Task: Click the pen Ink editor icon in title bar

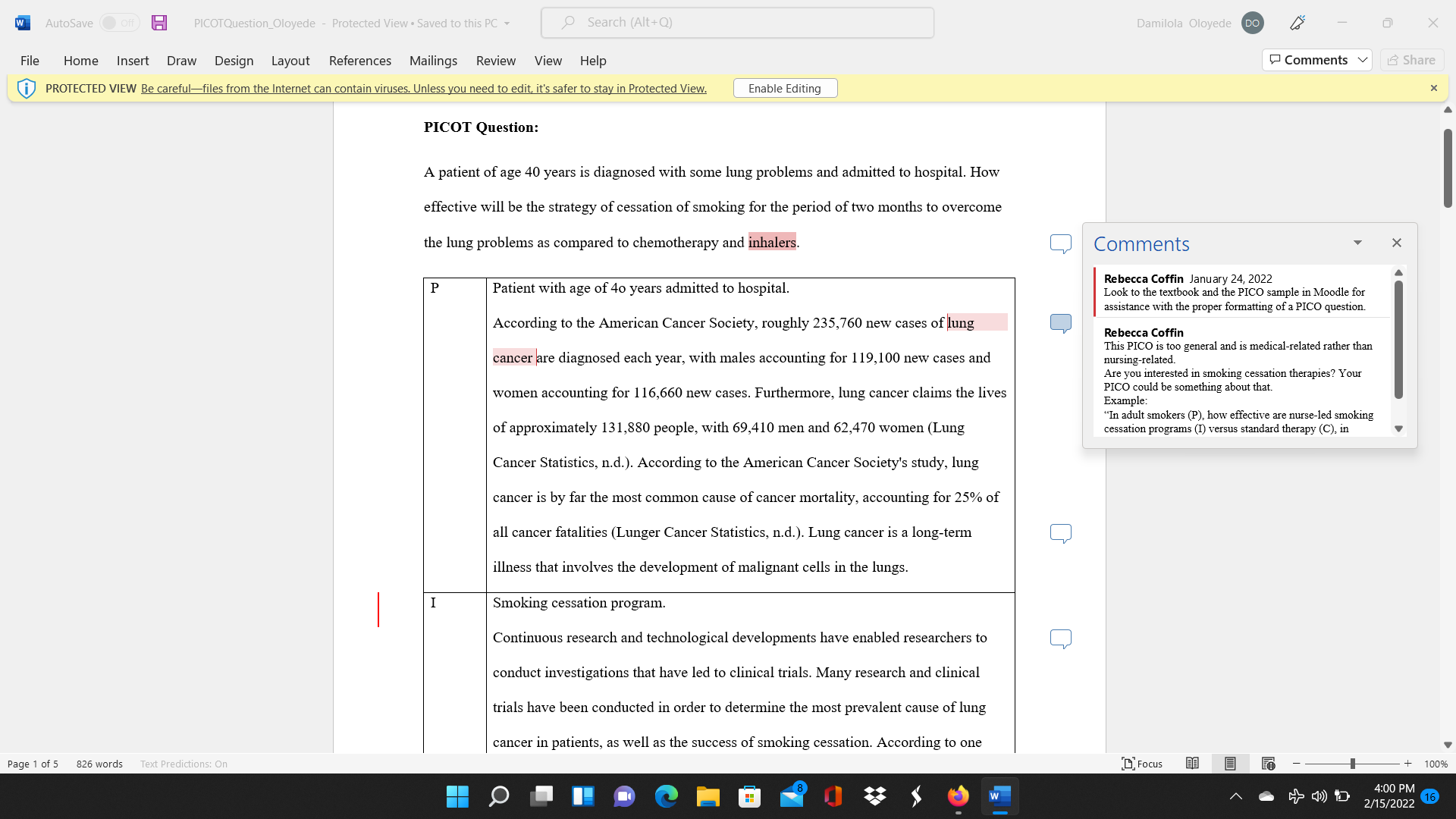Action: click(1298, 23)
